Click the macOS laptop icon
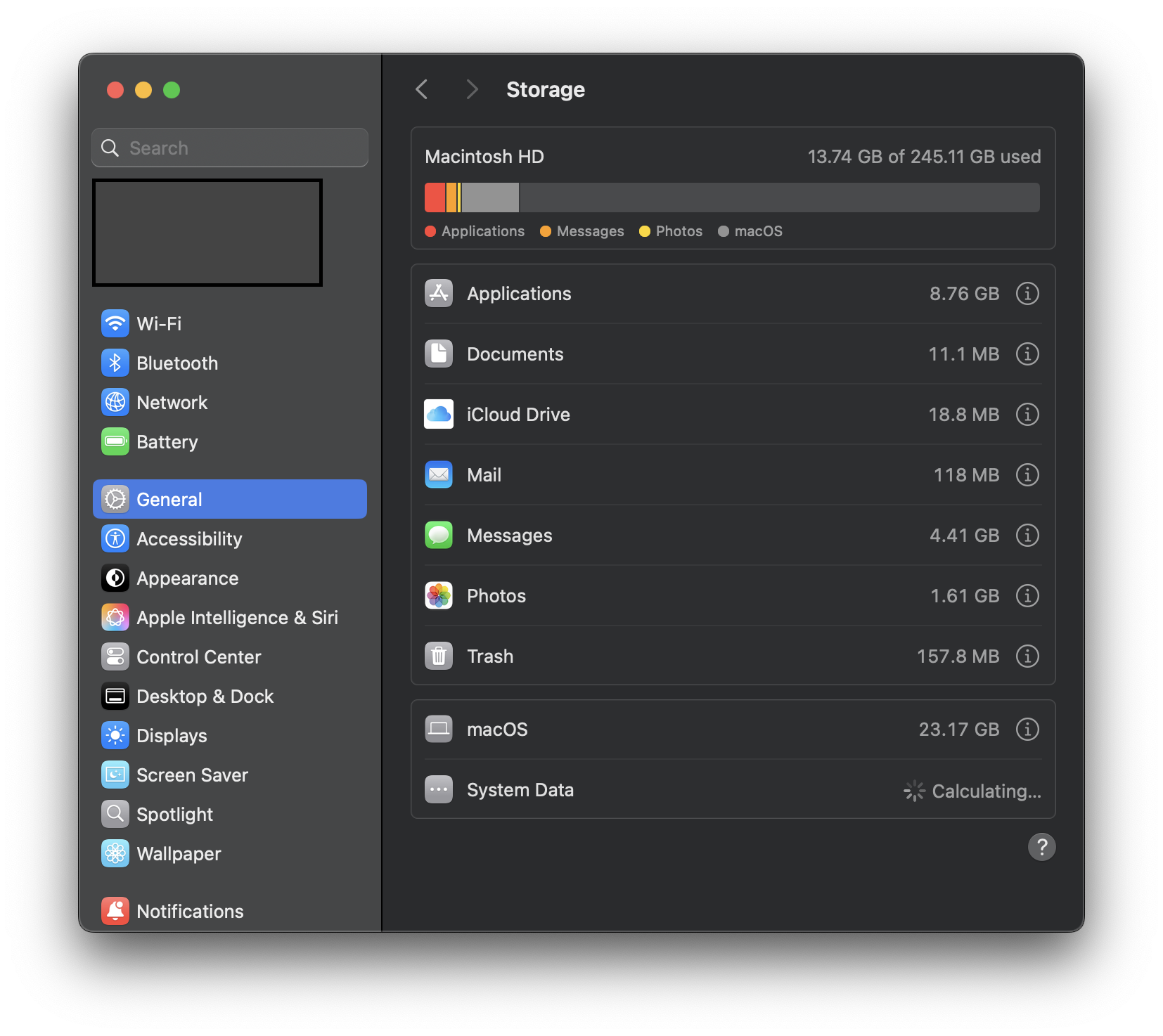The width and height of the screenshot is (1163, 1036). (x=439, y=729)
